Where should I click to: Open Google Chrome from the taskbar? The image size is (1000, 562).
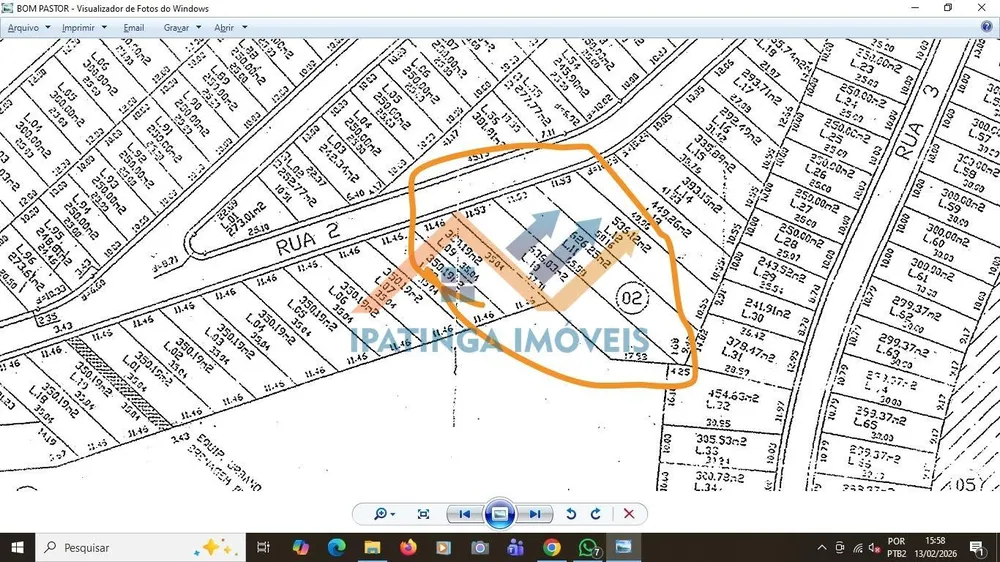pyautogui.click(x=552, y=547)
